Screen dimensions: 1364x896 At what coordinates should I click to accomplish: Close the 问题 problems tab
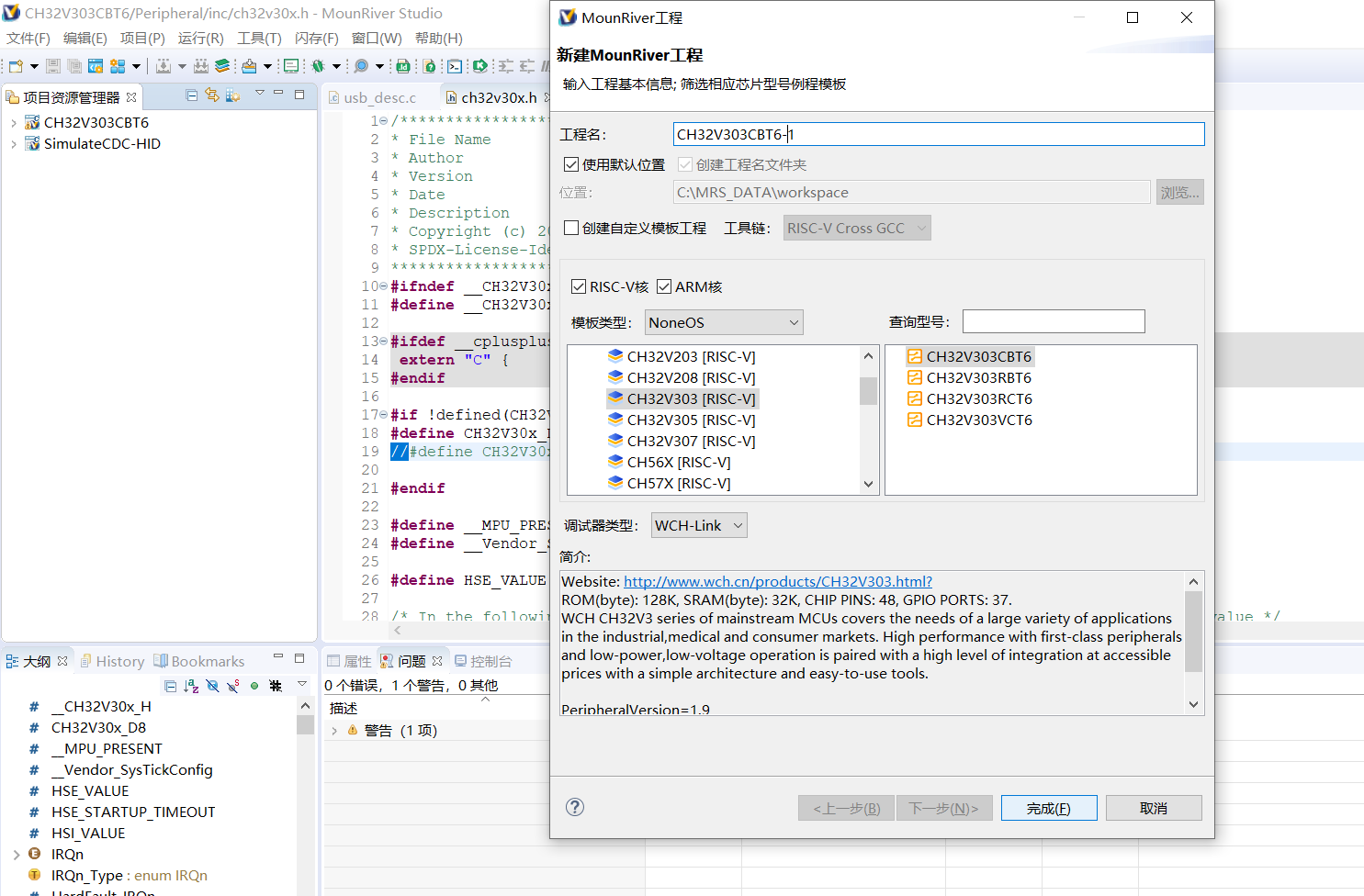click(437, 661)
